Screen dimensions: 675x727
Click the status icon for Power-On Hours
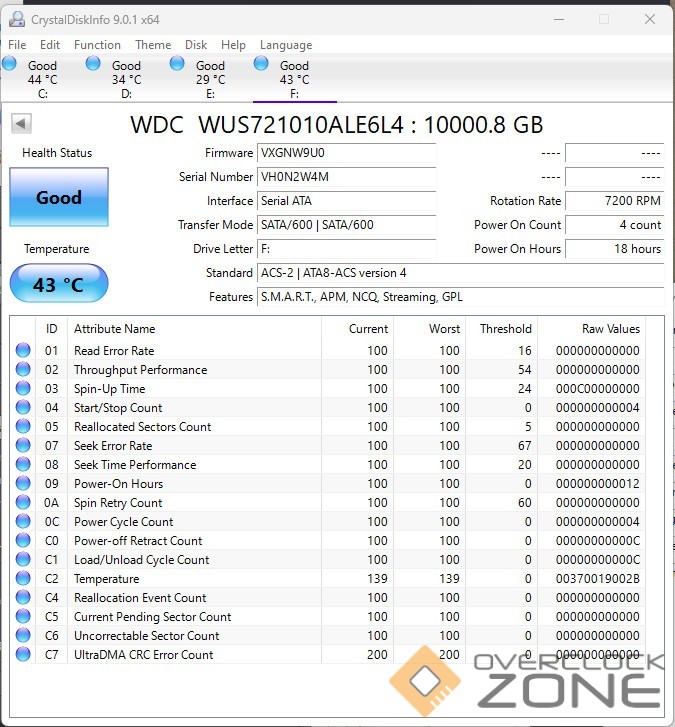coord(23,483)
